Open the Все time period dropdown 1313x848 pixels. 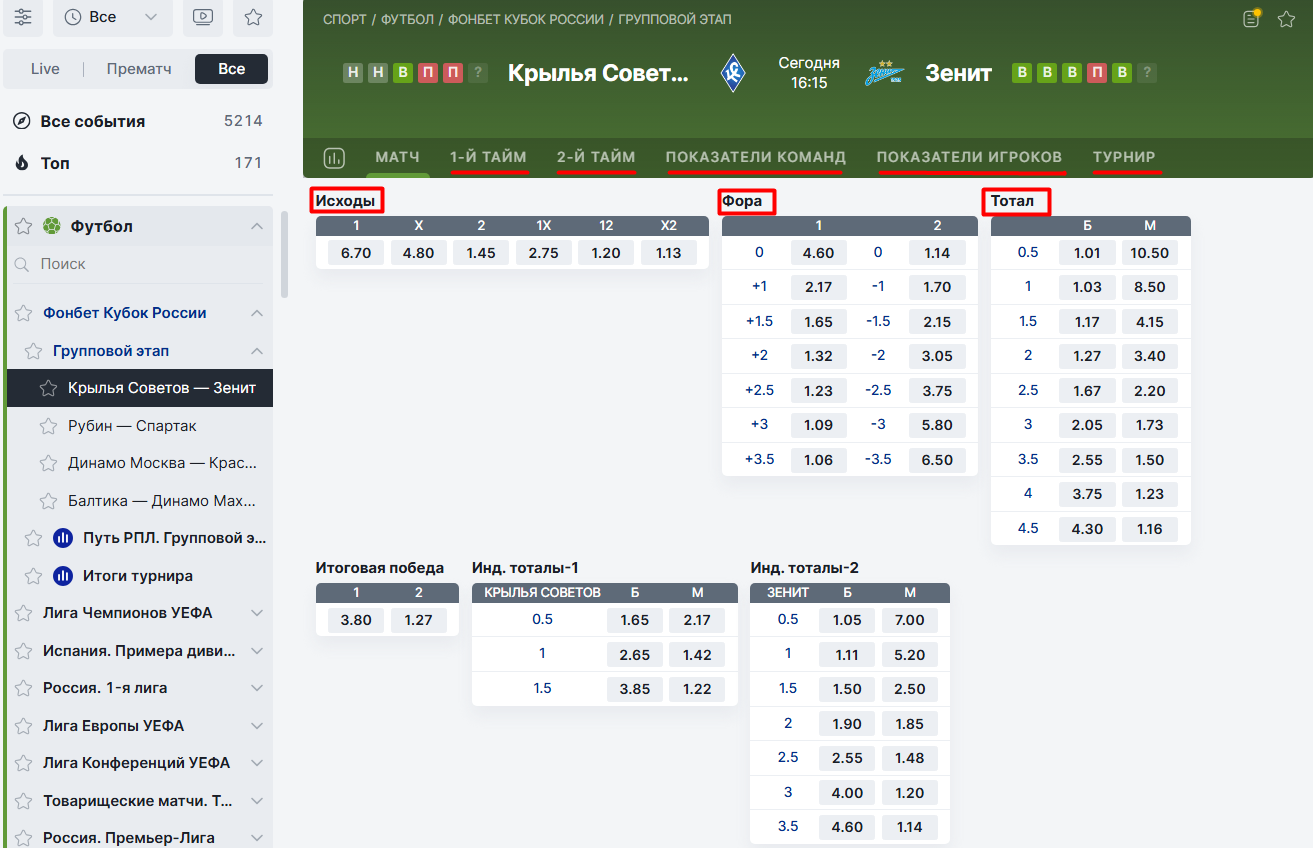click(112, 17)
